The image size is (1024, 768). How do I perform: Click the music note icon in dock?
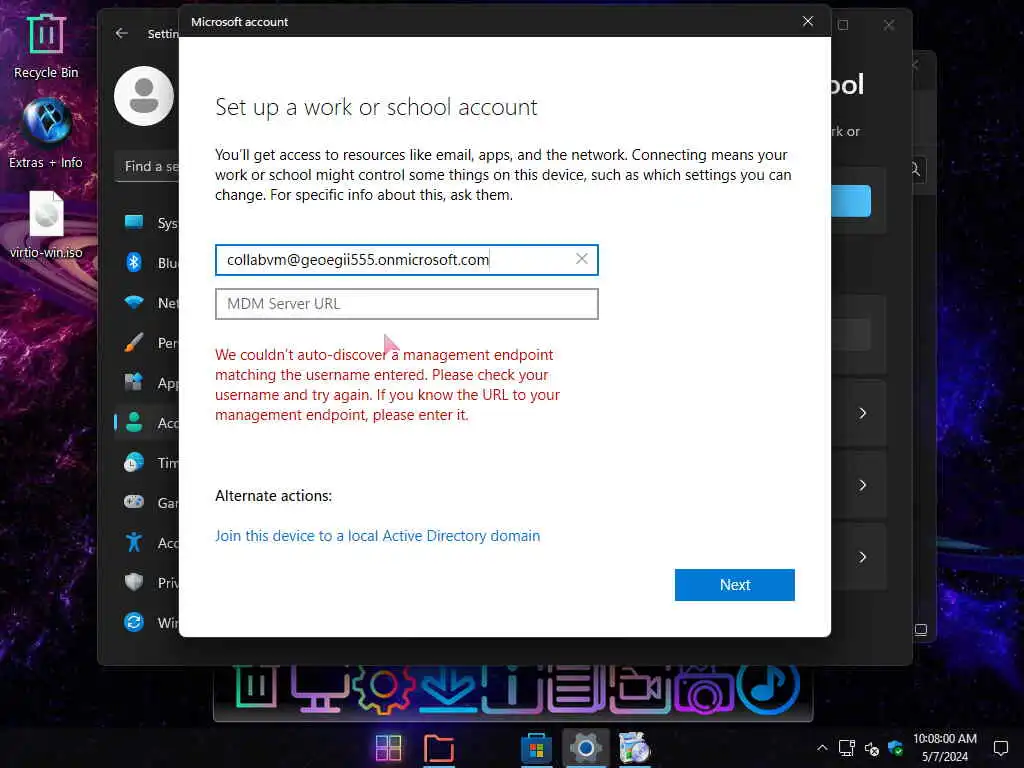tap(768, 689)
